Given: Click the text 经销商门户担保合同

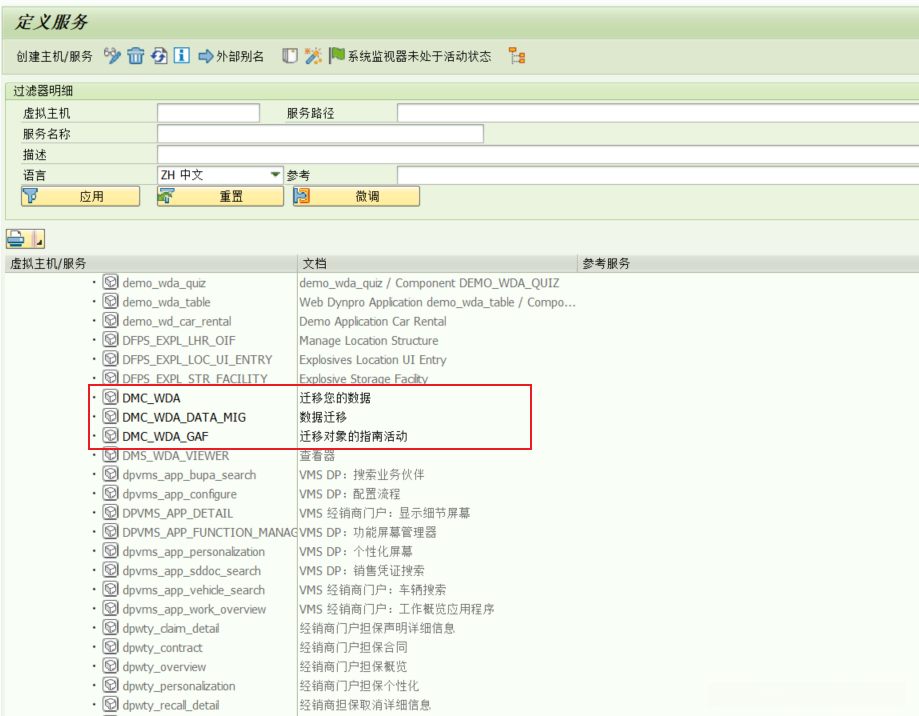Looking at the screenshot, I should [x=353, y=647].
